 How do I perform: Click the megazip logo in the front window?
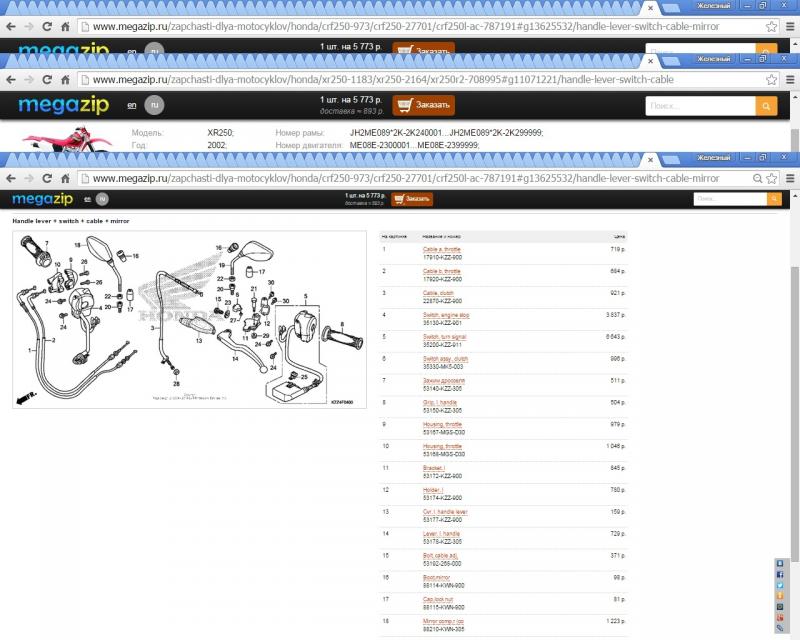tap(42, 199)
